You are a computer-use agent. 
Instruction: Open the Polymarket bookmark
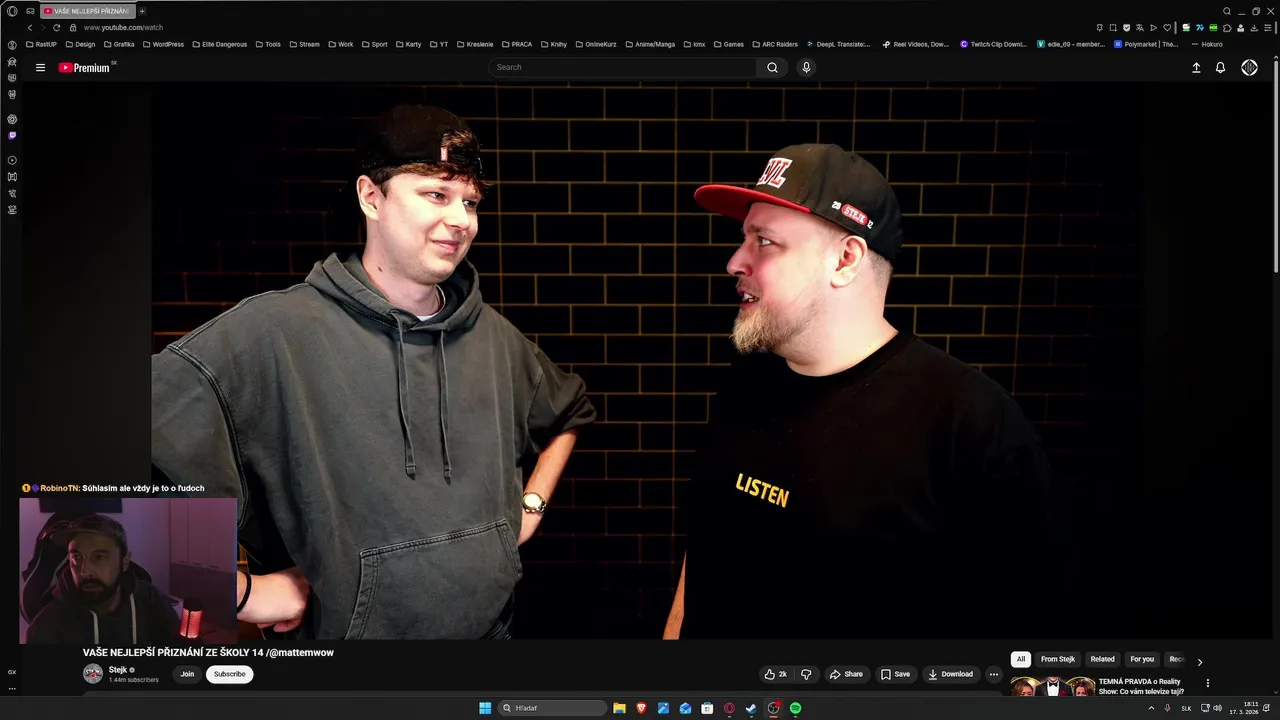1146,44
